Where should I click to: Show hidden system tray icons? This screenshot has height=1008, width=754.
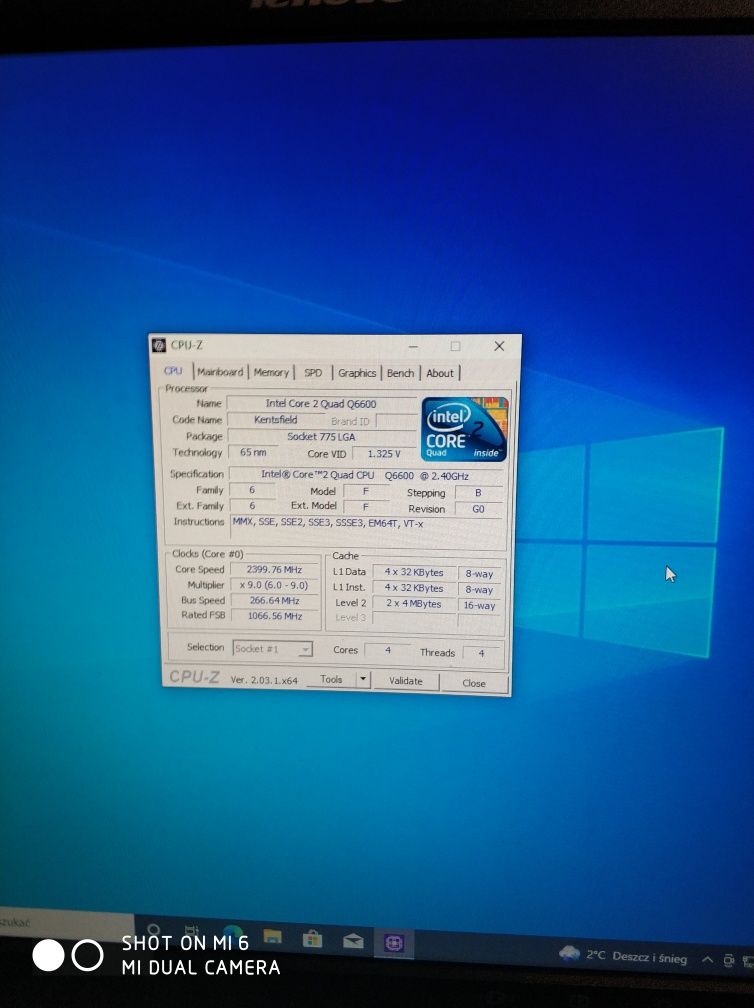coord(707,960)
